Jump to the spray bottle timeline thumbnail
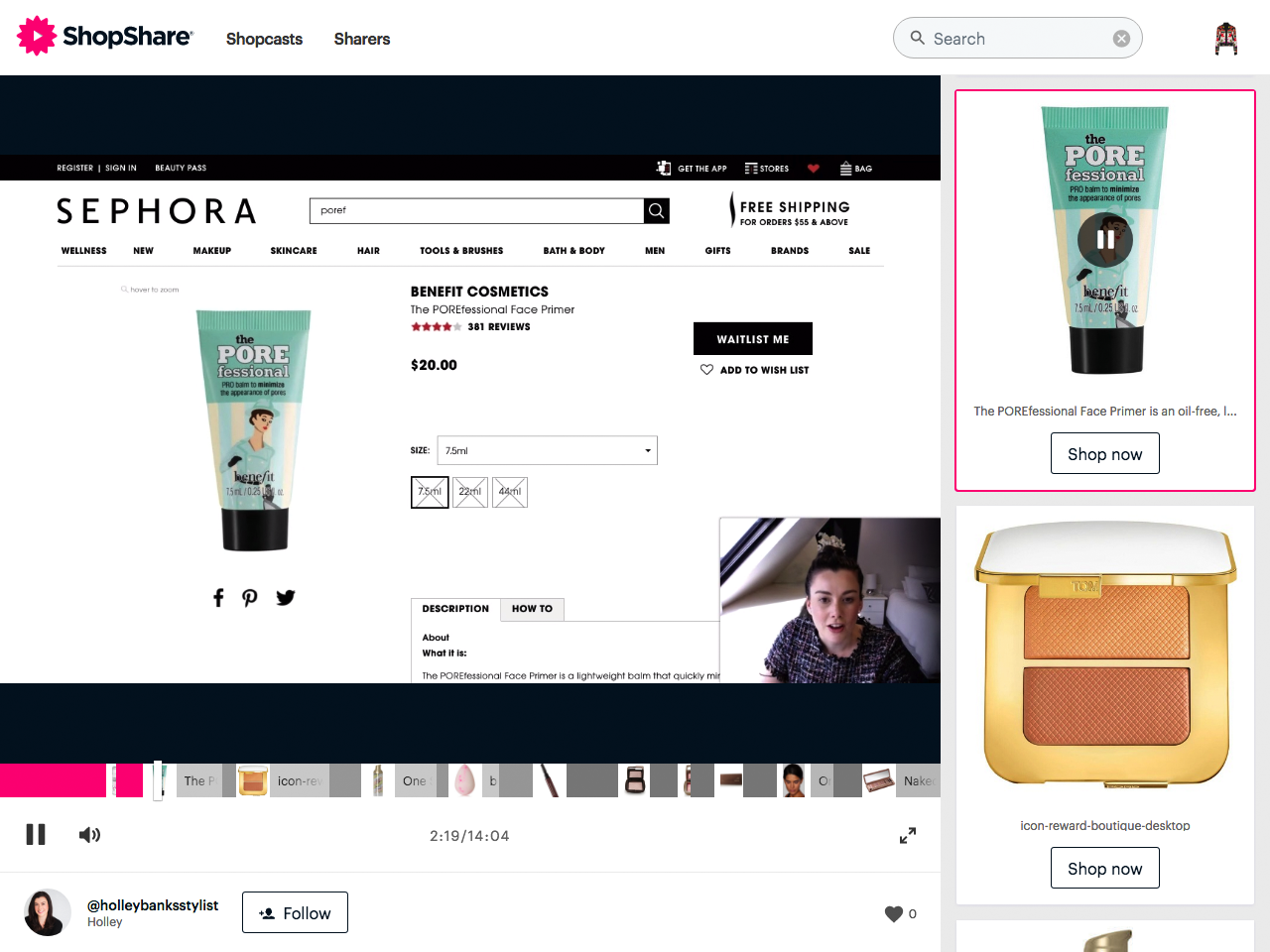The image size is (1270, 952). (x=378, y=780)
